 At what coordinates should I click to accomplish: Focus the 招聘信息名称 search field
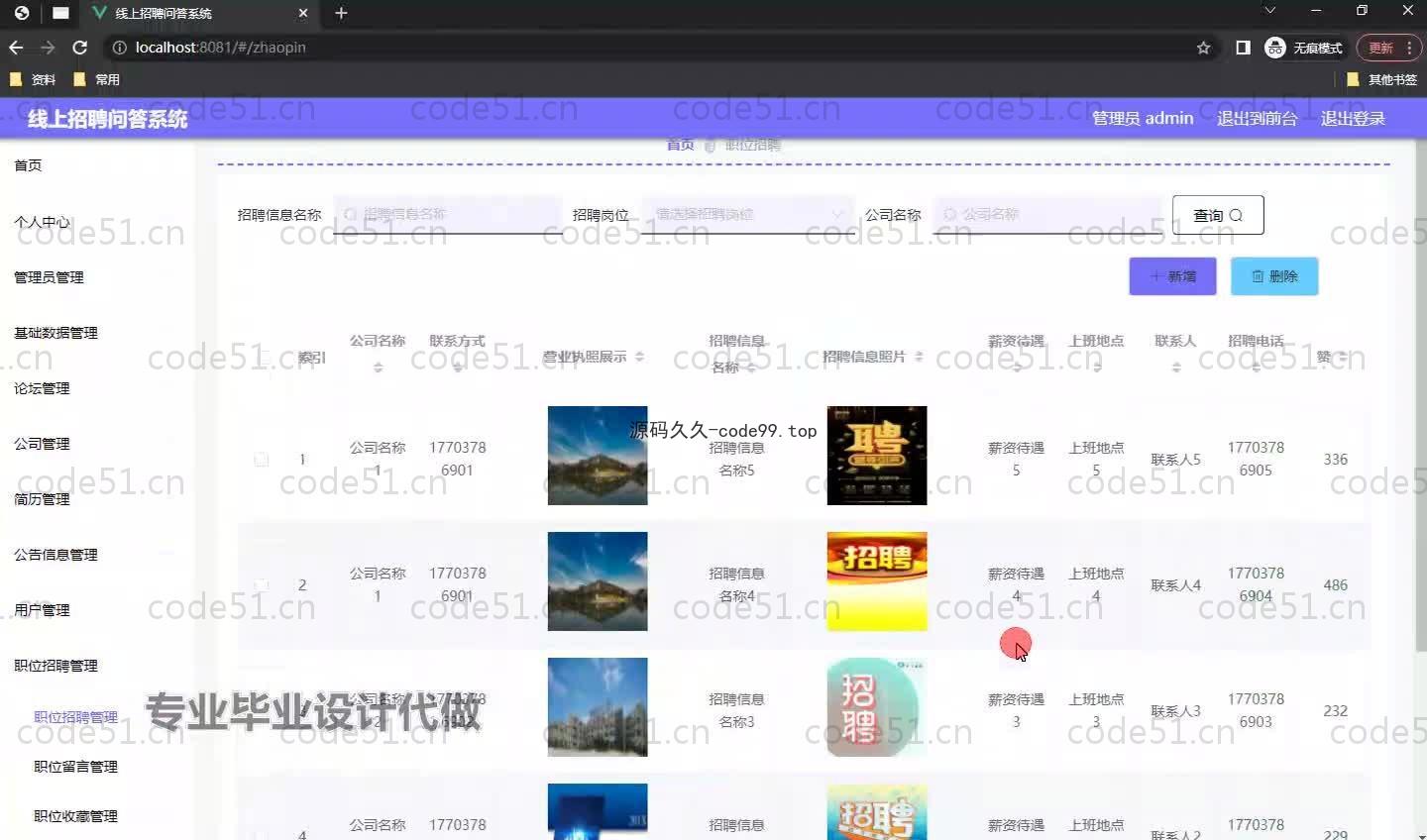(x=448, y=214)
